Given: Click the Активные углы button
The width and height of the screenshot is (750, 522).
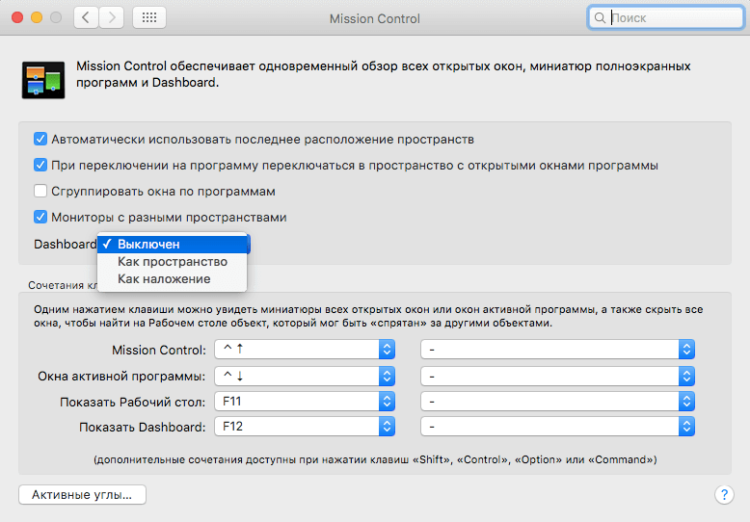Looking at the screenshot, I should coord(82,495).
